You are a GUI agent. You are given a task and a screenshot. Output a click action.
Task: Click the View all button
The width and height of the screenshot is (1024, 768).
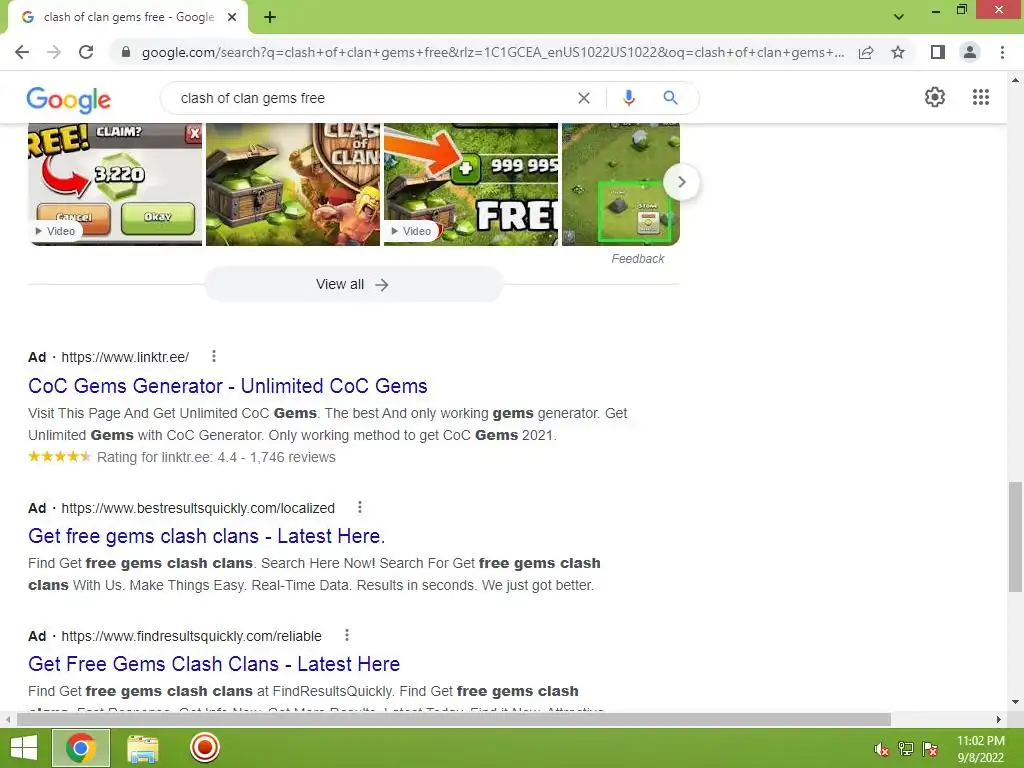point(353,285)
